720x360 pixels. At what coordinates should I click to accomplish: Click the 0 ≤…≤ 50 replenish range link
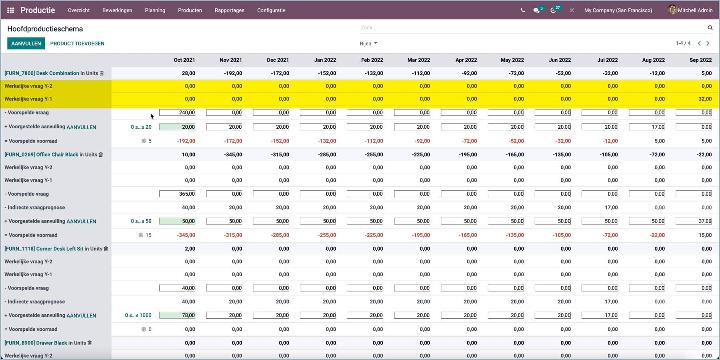(x=141, y=221)
